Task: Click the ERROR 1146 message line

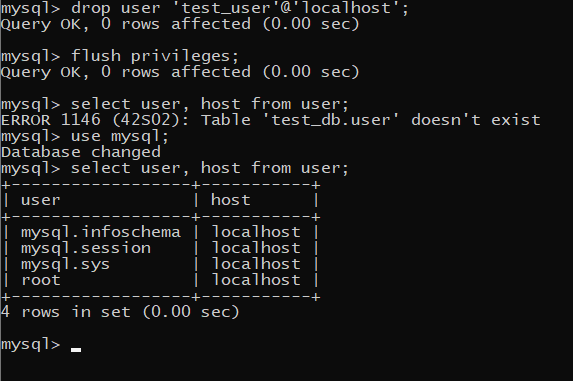Action: click(271, 120)
